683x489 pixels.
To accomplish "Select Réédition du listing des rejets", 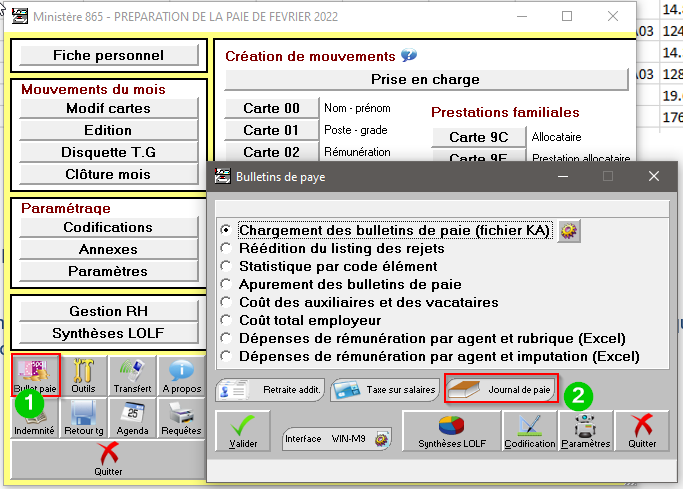I will [227, 248].
